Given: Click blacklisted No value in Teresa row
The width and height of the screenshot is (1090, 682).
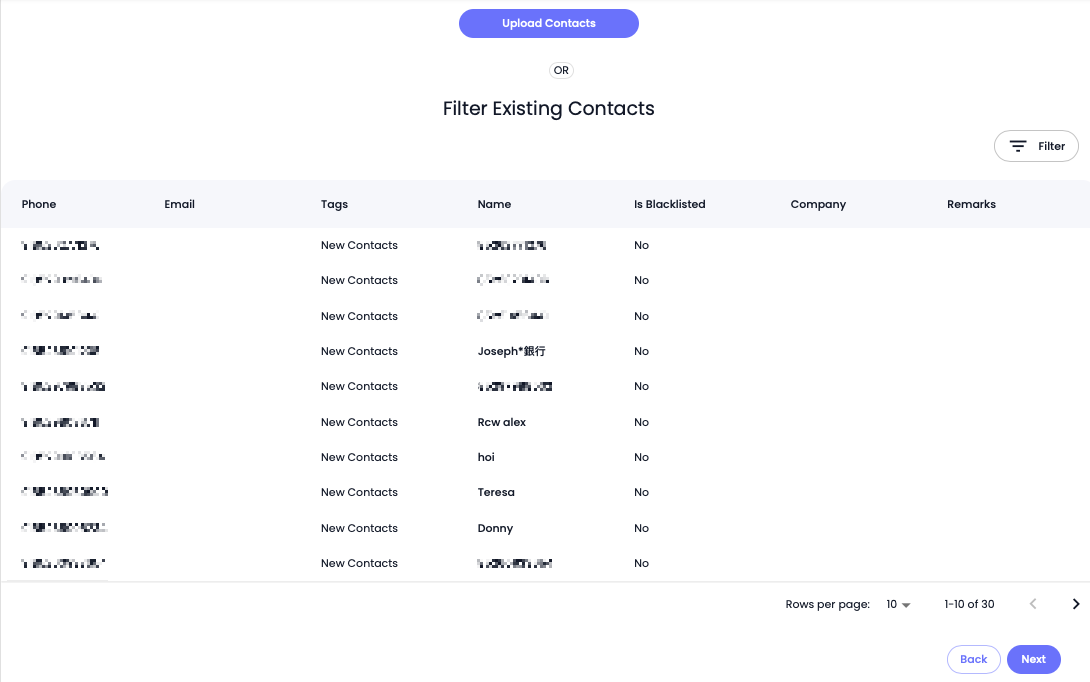Looking at the screenshot, I should 641,492.
